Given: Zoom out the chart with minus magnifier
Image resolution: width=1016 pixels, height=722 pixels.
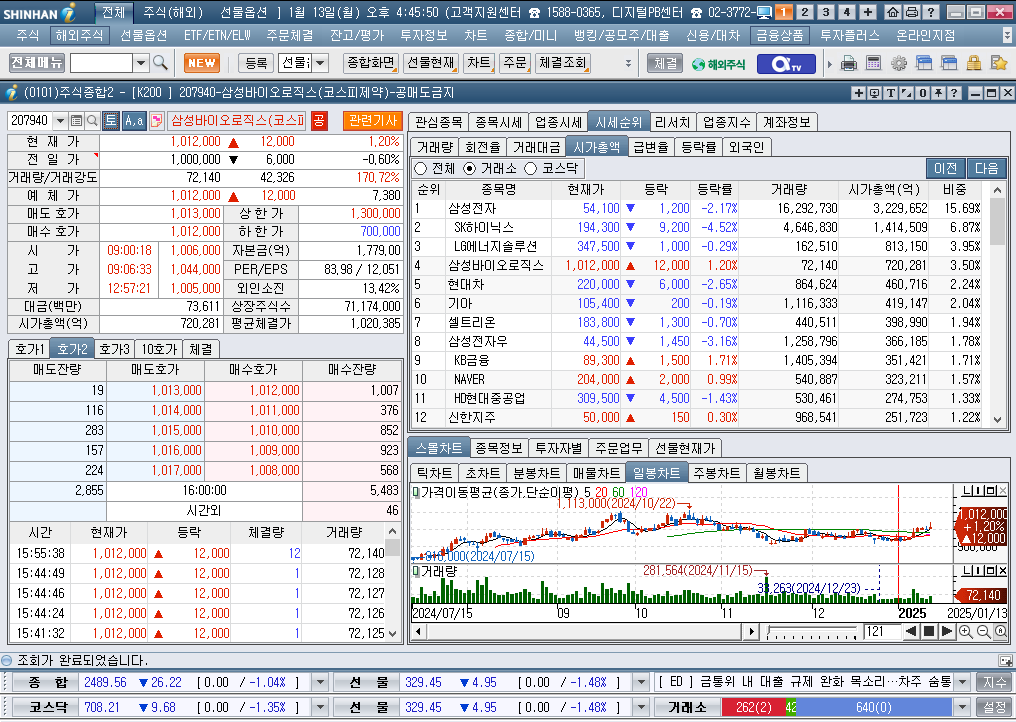Looking at the screenshot, I should pyautogui.click(x=983, y=631).
